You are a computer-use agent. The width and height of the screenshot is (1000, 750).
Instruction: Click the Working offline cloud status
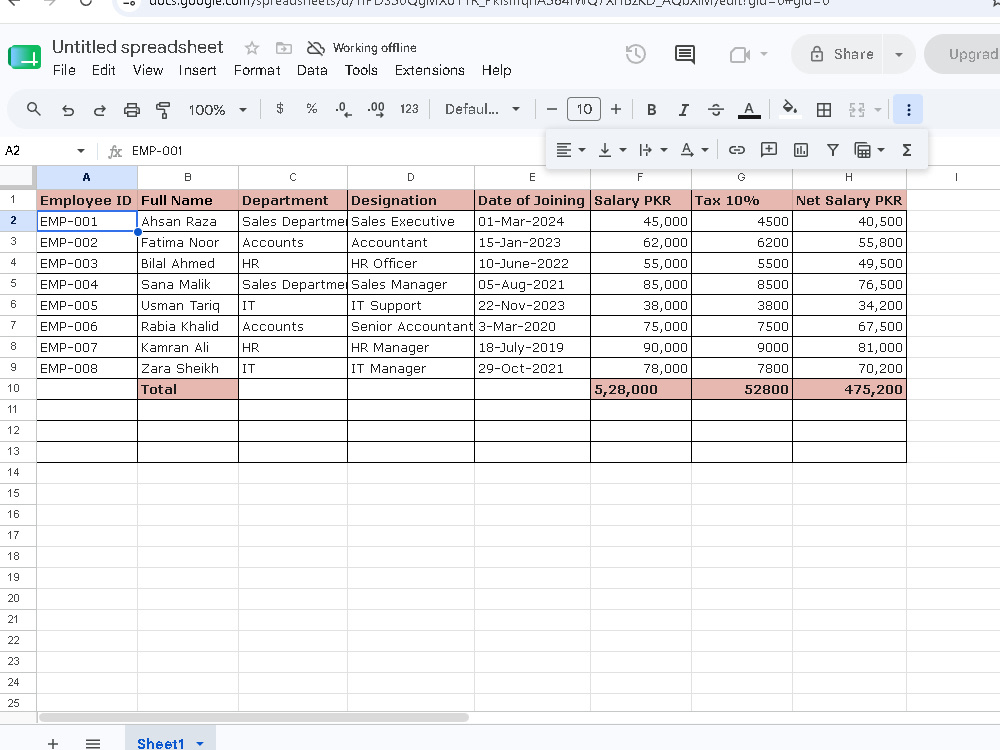362,48
